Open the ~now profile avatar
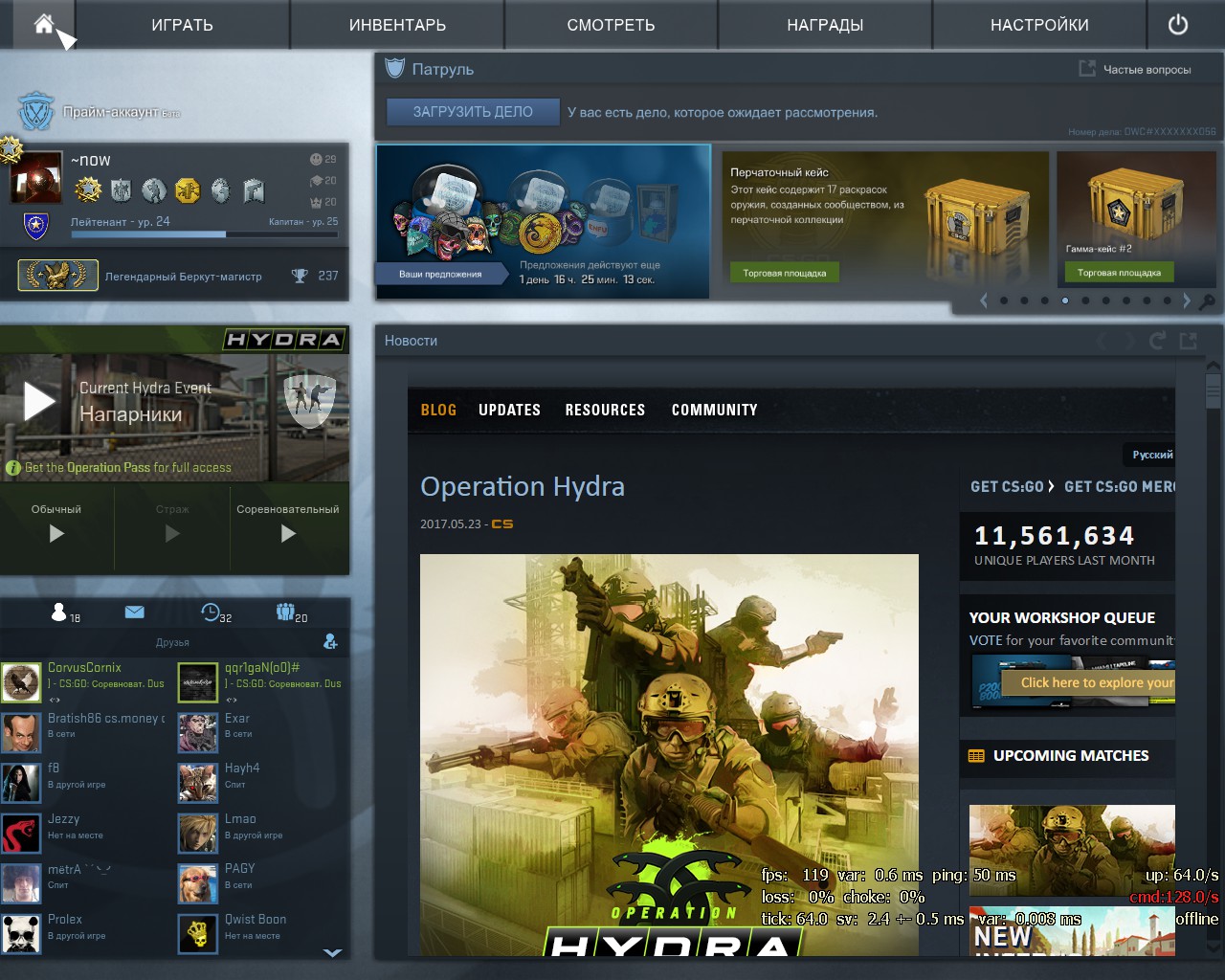This screenshot has width=1225, height=980. [x=36, y=176]
